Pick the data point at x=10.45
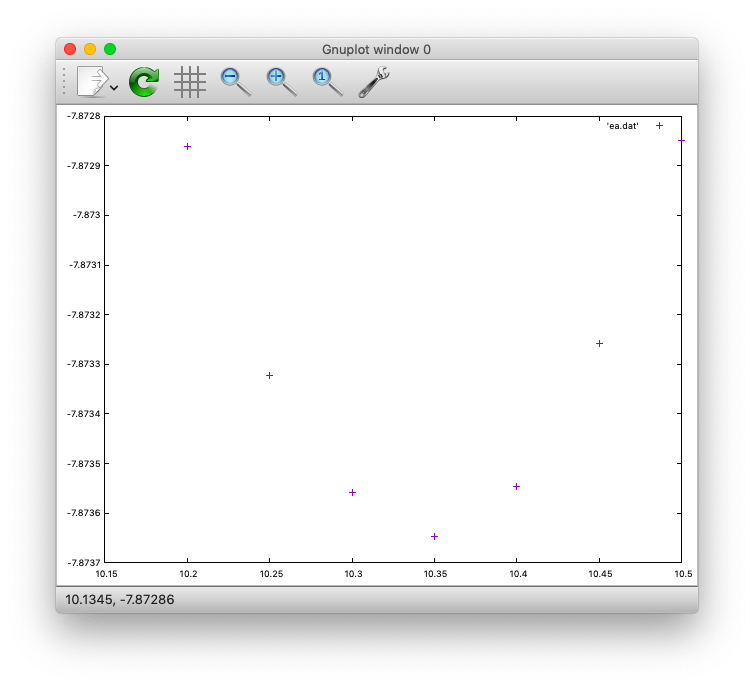 point(599,343)
